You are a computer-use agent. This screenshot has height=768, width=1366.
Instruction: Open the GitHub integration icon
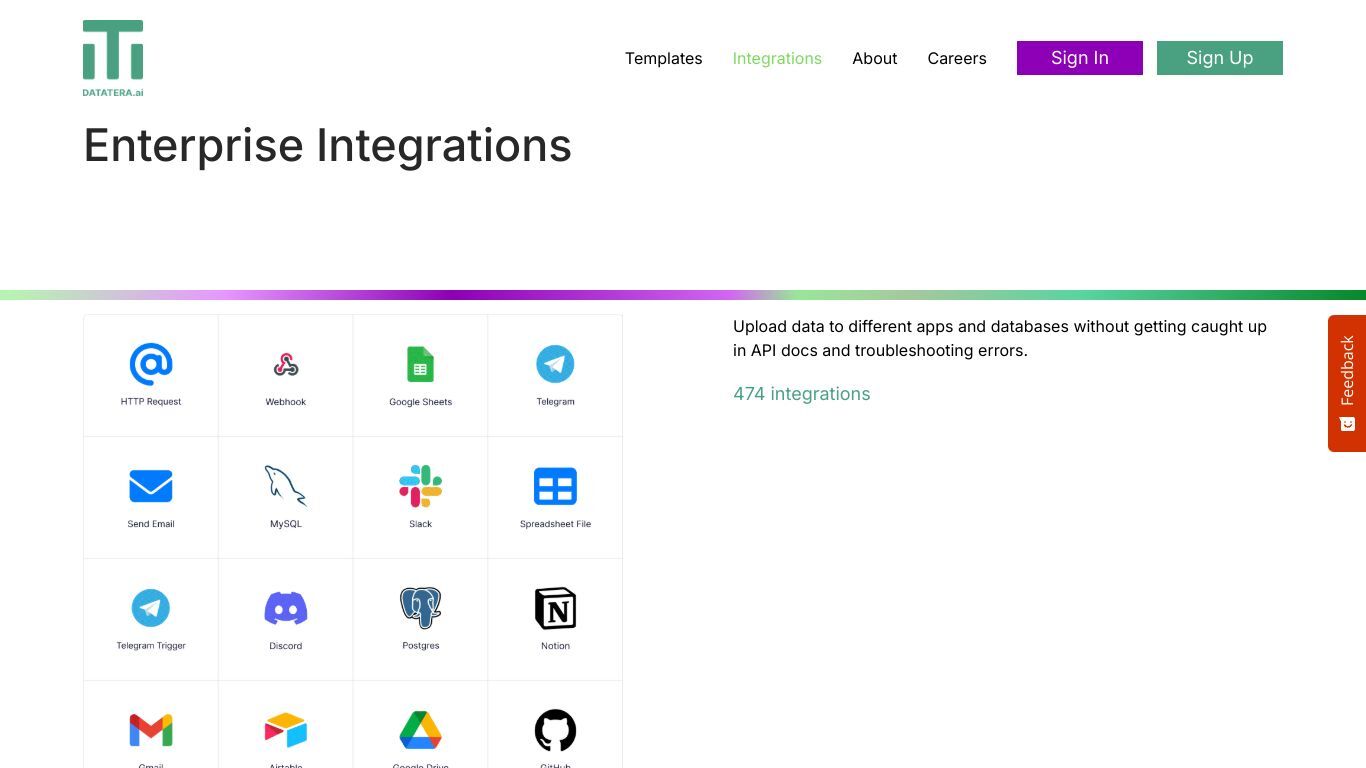click(555, 731)
